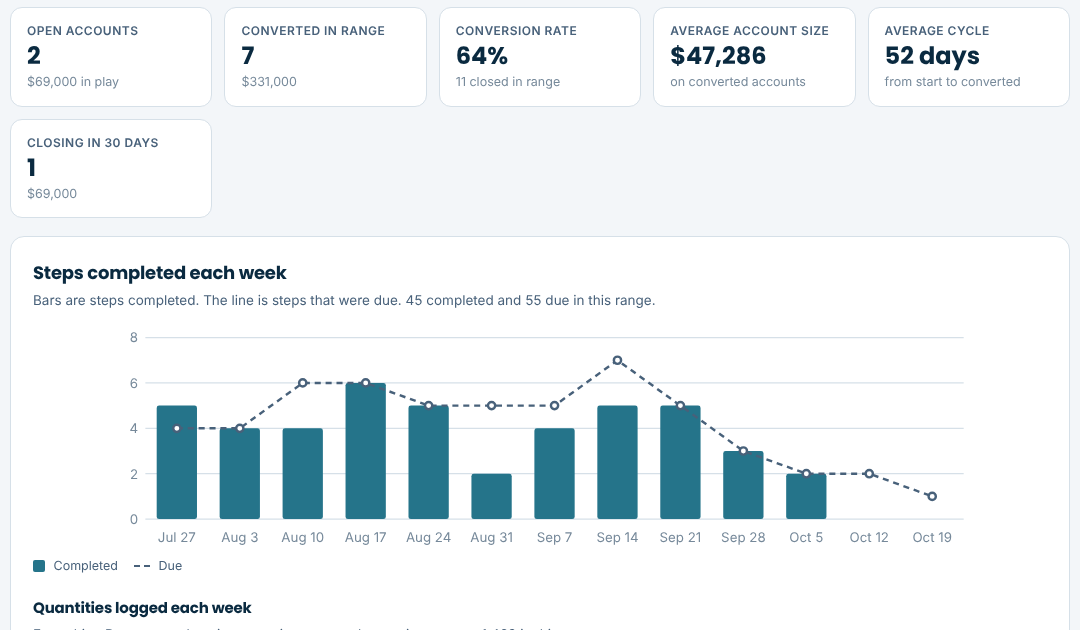1080x630 pixels.
Task: Select the Aug 24 completed bar
Action: coord(428,462)
